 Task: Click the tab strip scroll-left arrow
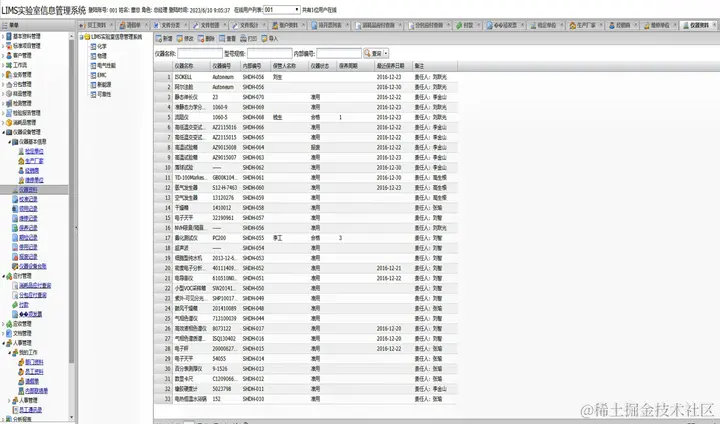point(81,25)
